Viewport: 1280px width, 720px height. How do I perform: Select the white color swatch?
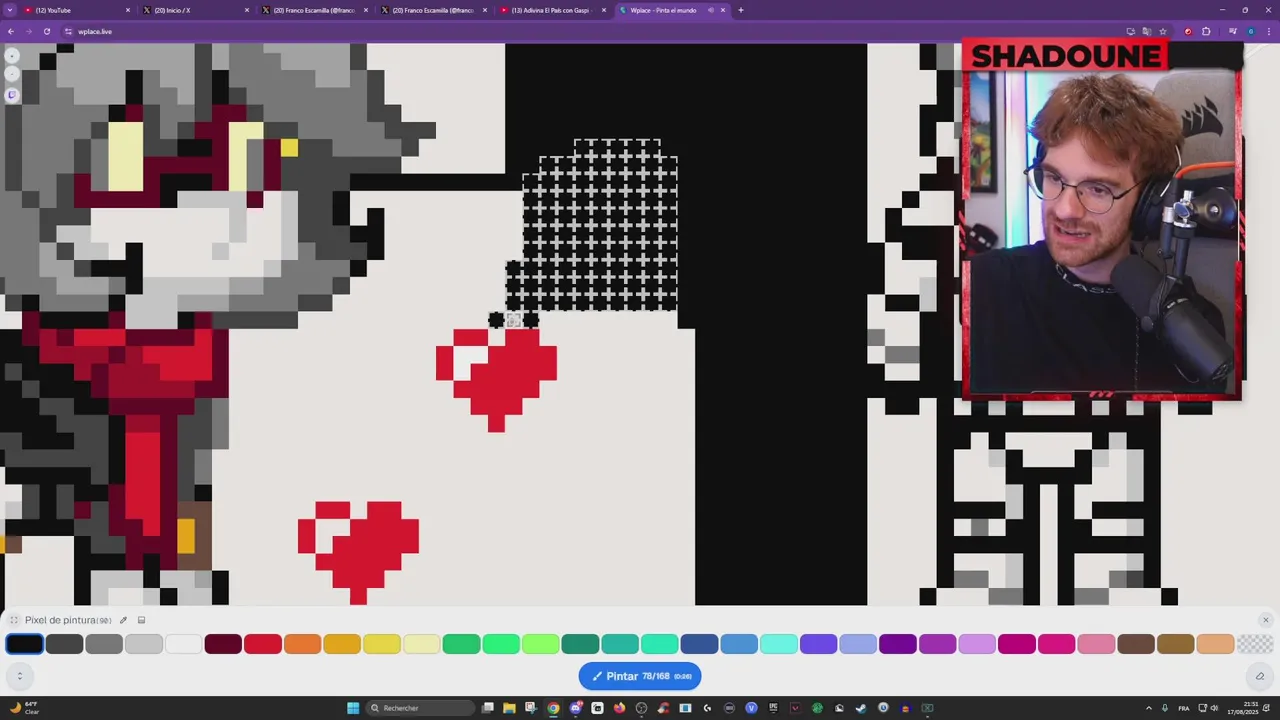click(183, 644)
